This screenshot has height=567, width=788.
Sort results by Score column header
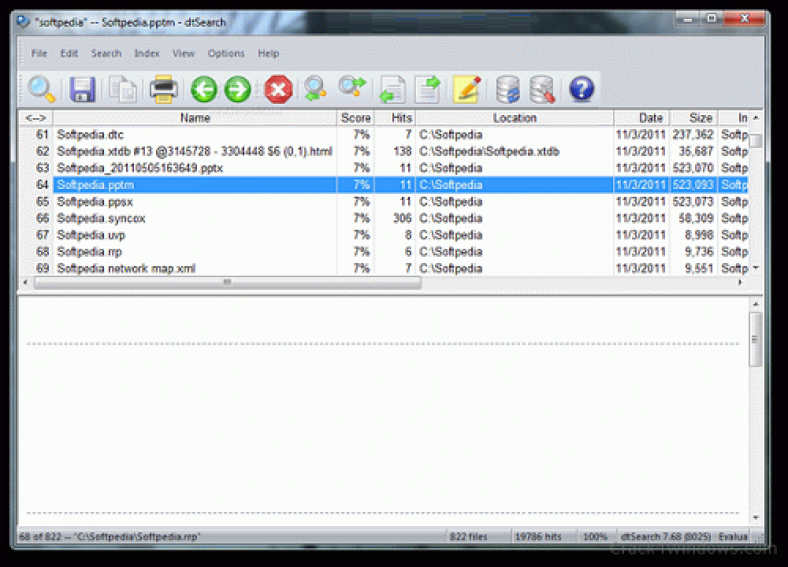click(355, 118)
